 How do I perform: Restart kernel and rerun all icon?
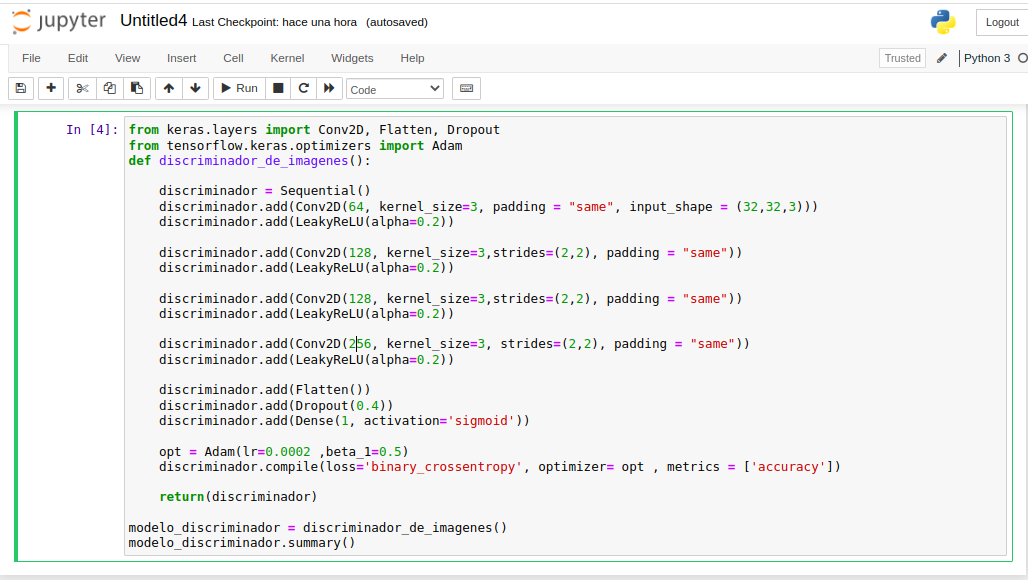point(328,88)
